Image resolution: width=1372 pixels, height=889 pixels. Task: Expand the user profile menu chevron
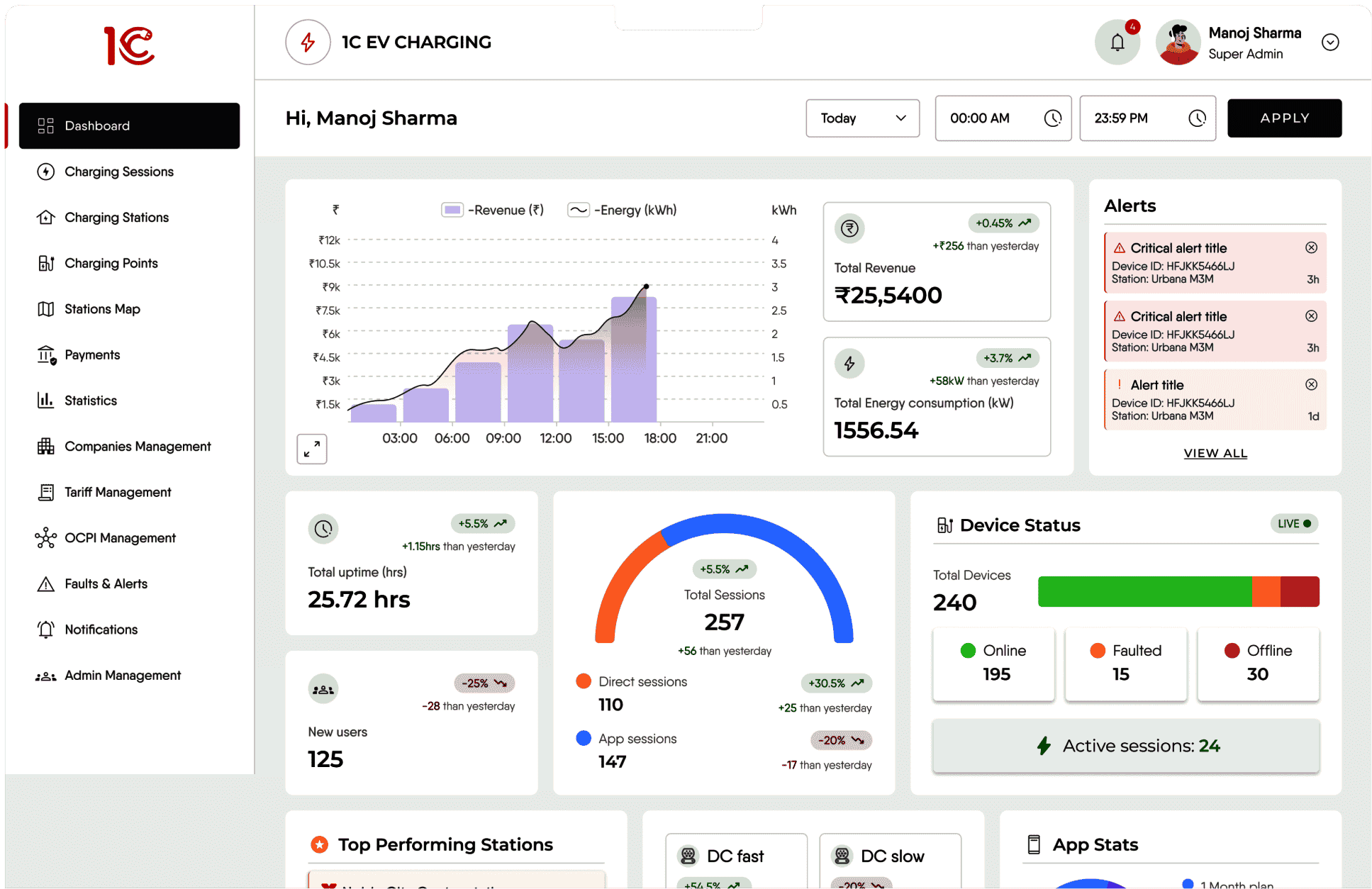(1330, 43)
